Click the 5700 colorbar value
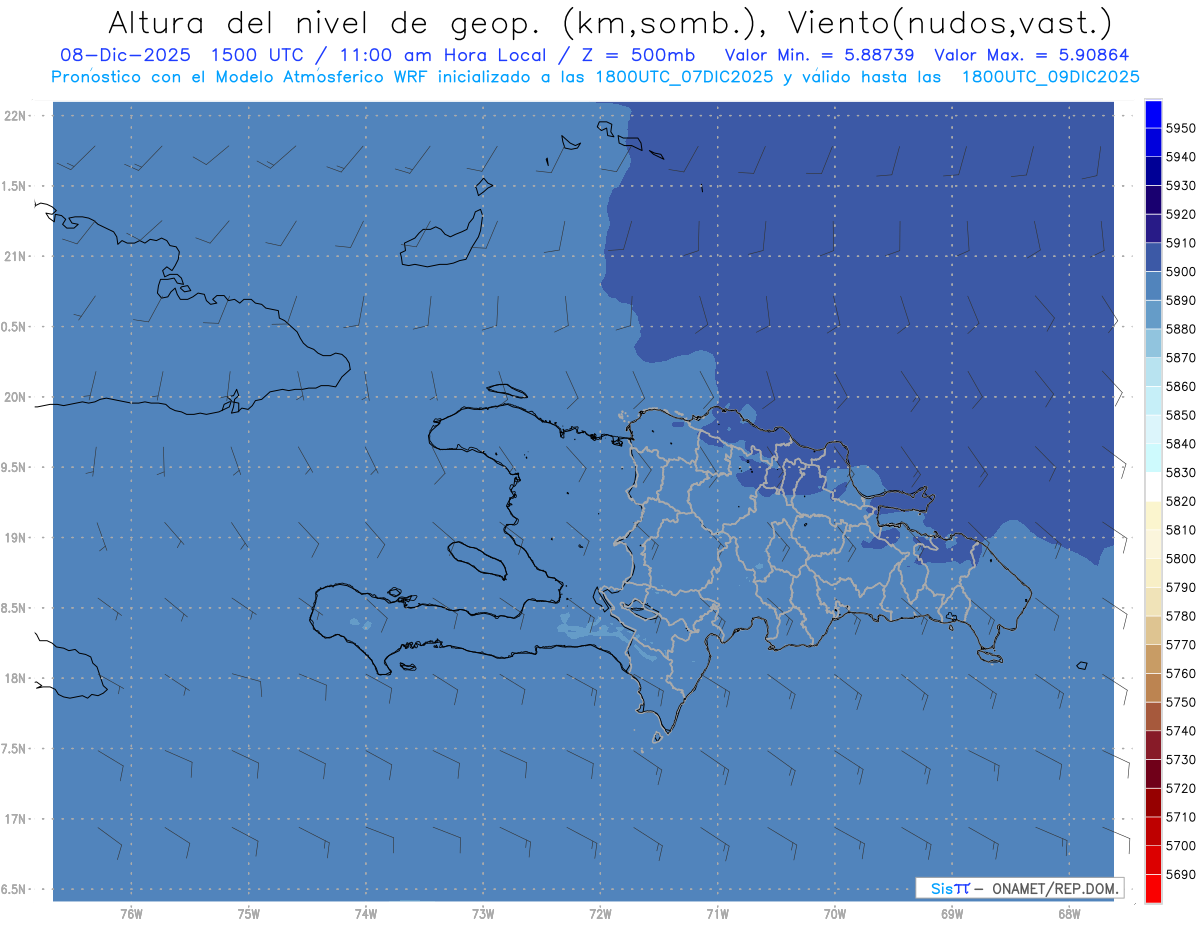Screen dimensions: 1200x927 pos(1180,845)
